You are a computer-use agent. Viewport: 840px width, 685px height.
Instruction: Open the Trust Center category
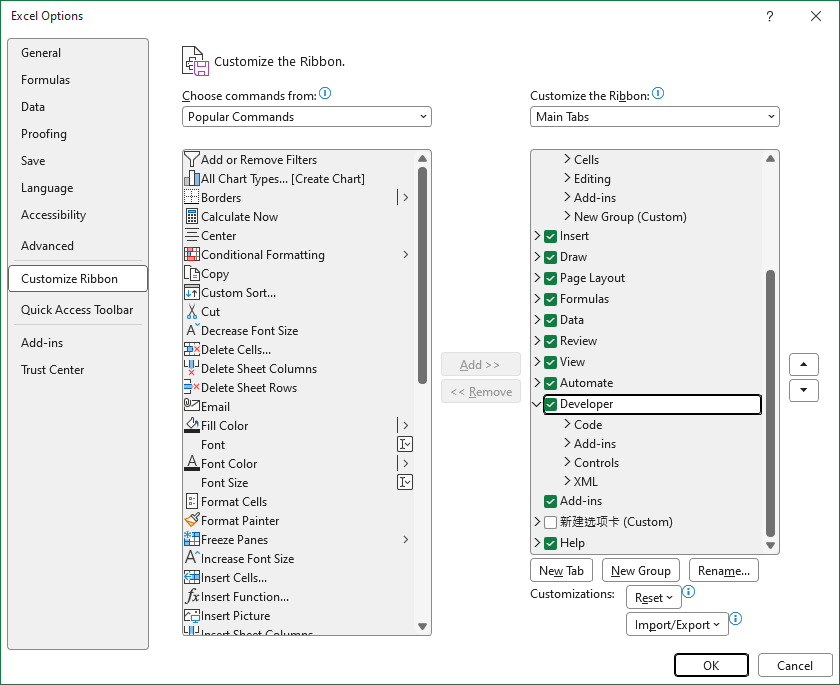53,370
